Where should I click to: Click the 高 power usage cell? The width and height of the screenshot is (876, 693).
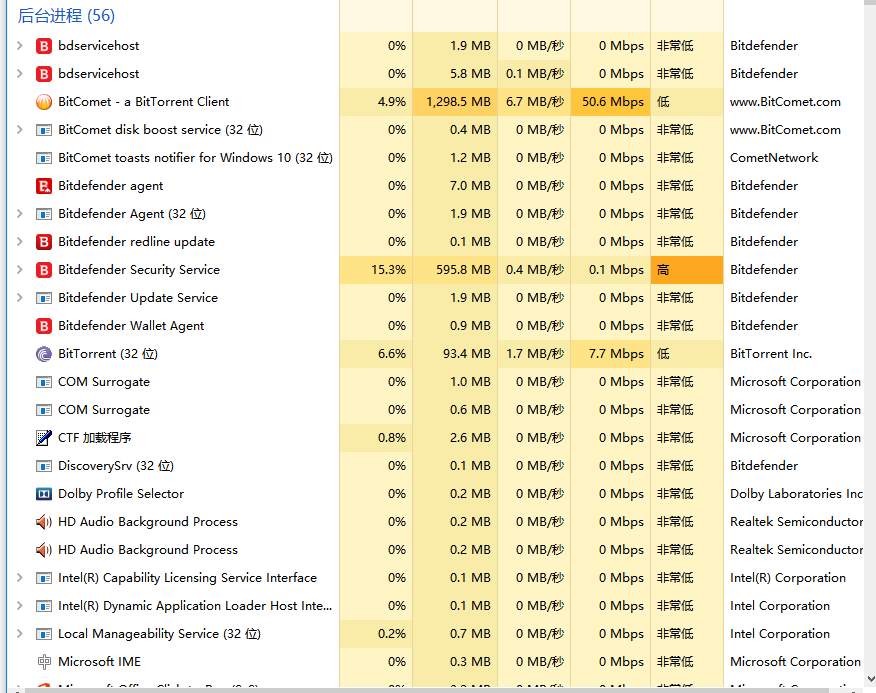[x=687, y=270]
